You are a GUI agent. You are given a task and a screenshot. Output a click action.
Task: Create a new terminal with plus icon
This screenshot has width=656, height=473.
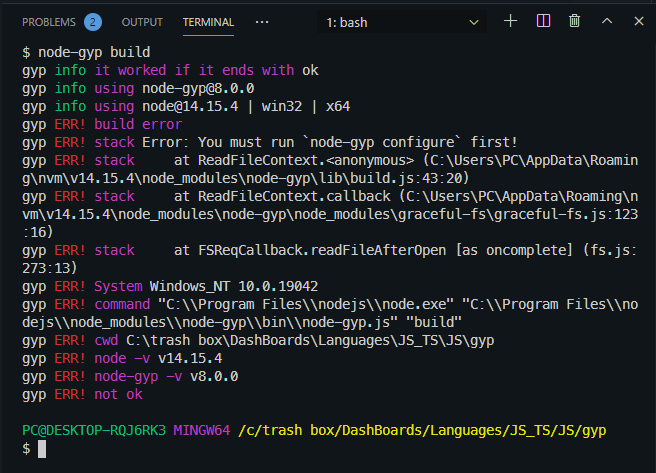click(x=510, y=21)
